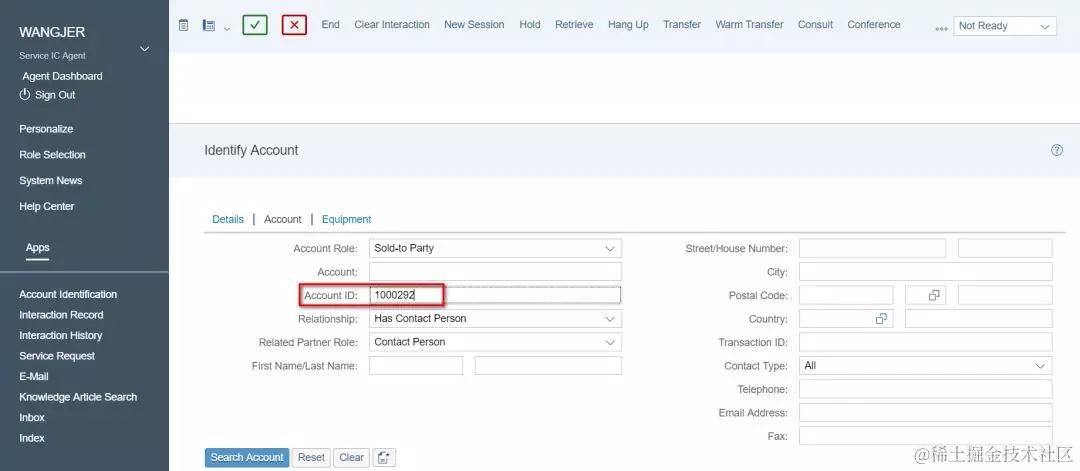The width and height of the screenshot is (1080, 471).
Task: Open the Account Role dropdown
Action: (495, 248)
